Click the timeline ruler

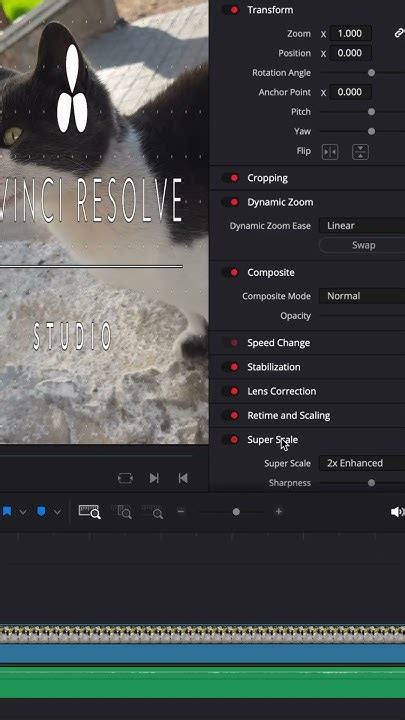tap(202, 536)
